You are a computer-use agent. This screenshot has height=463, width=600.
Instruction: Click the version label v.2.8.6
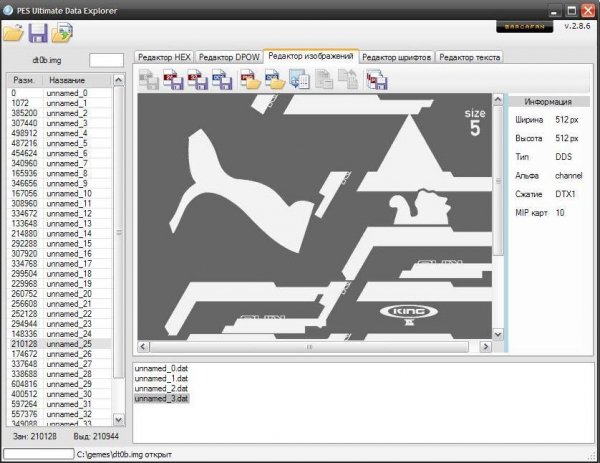(x=577, y=26)
